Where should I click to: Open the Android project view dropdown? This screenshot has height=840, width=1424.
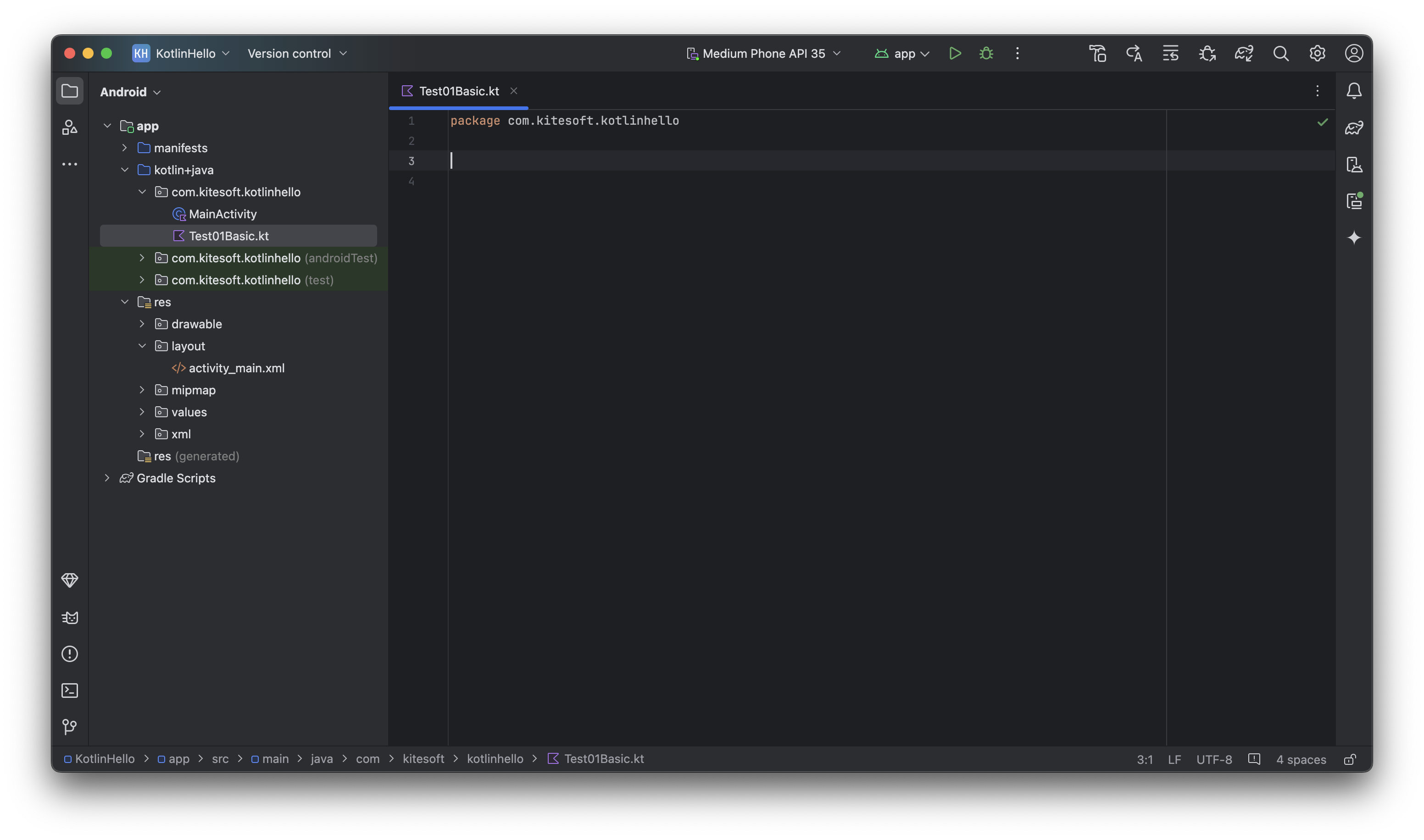point(130,92)
